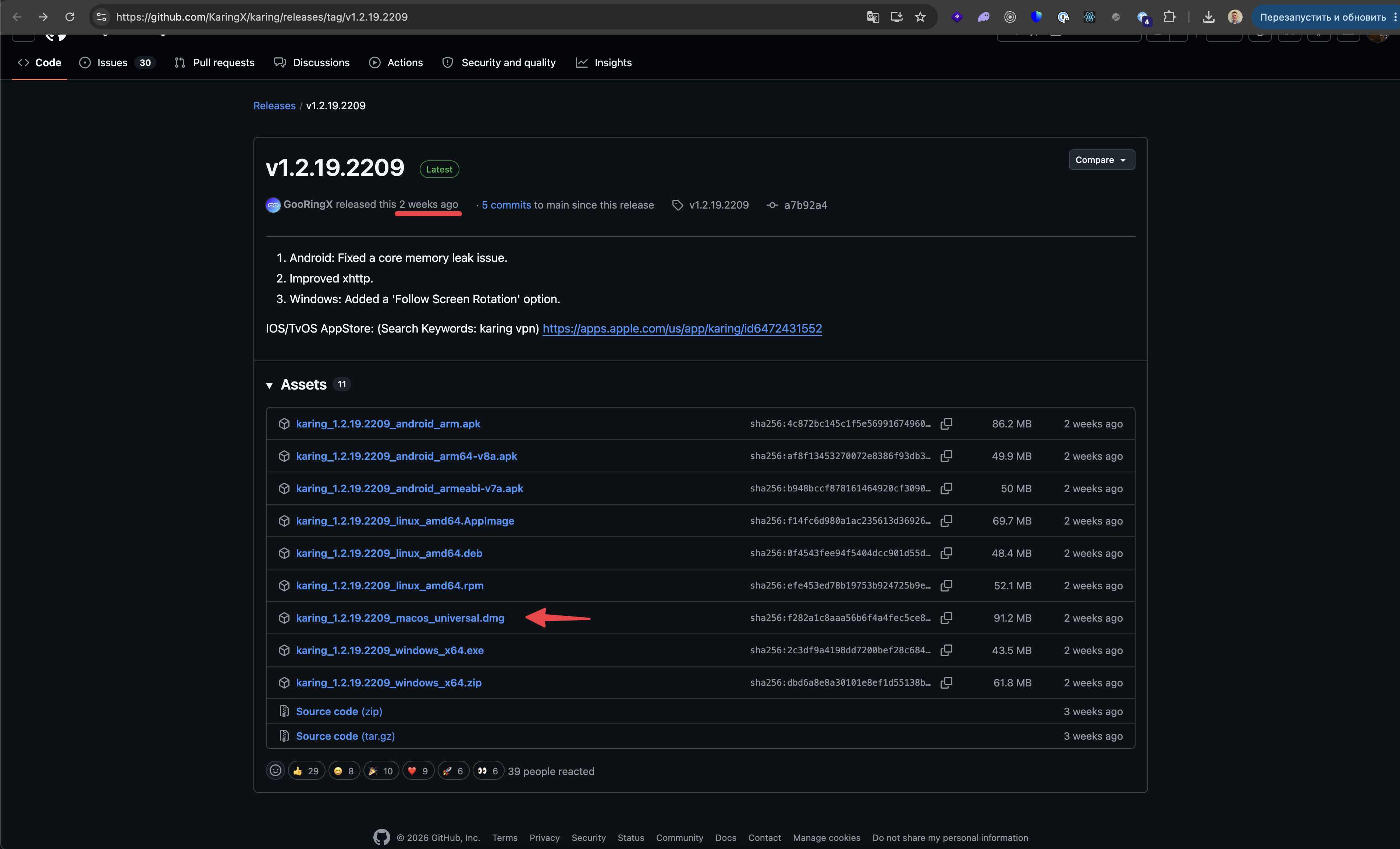Open the Releases breadcrumb link
The height and width of the screenshot is (849, 1400).
tap(274, 106)
